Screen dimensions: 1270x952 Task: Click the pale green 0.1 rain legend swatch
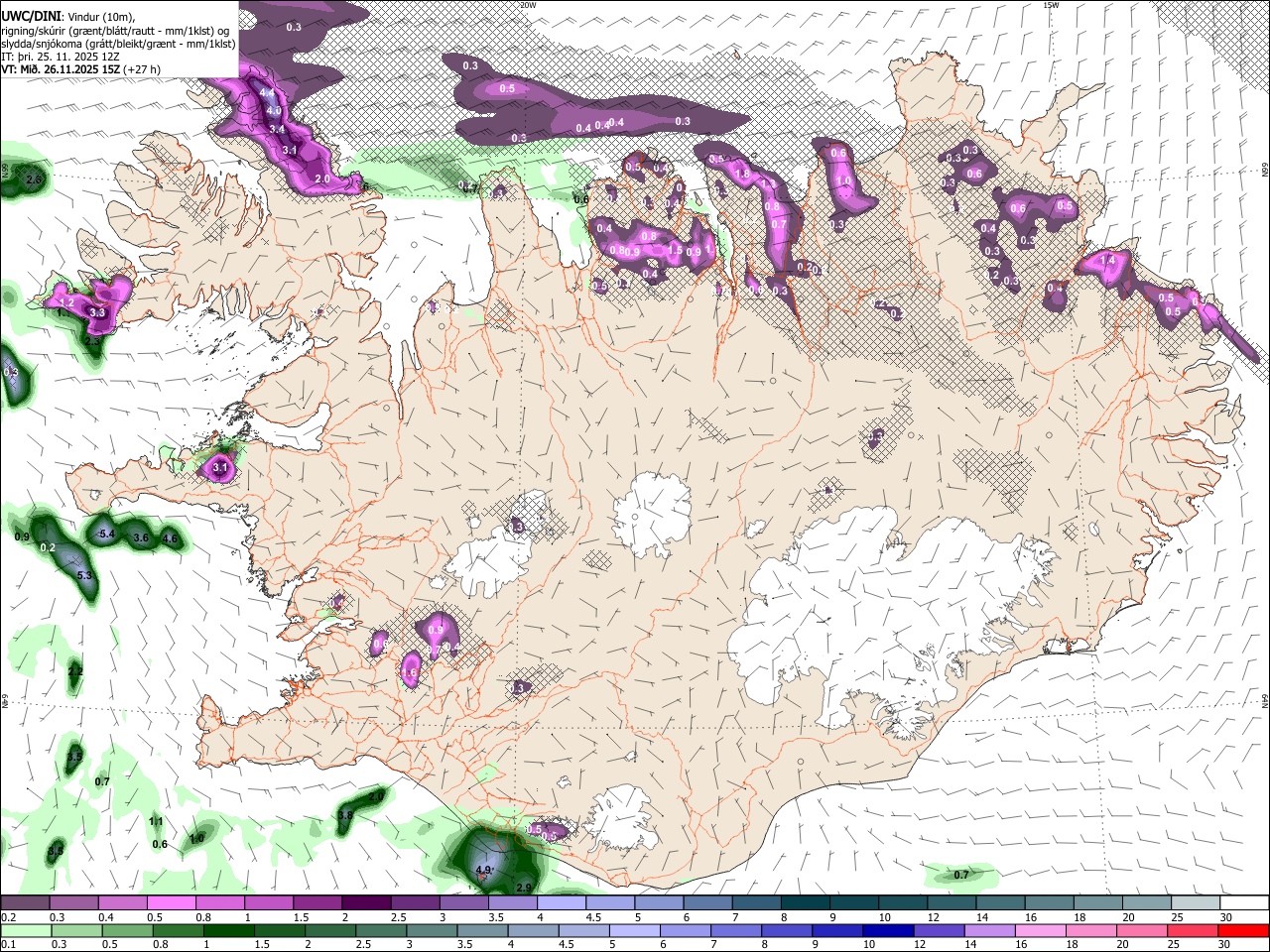(x=25, y=930)
